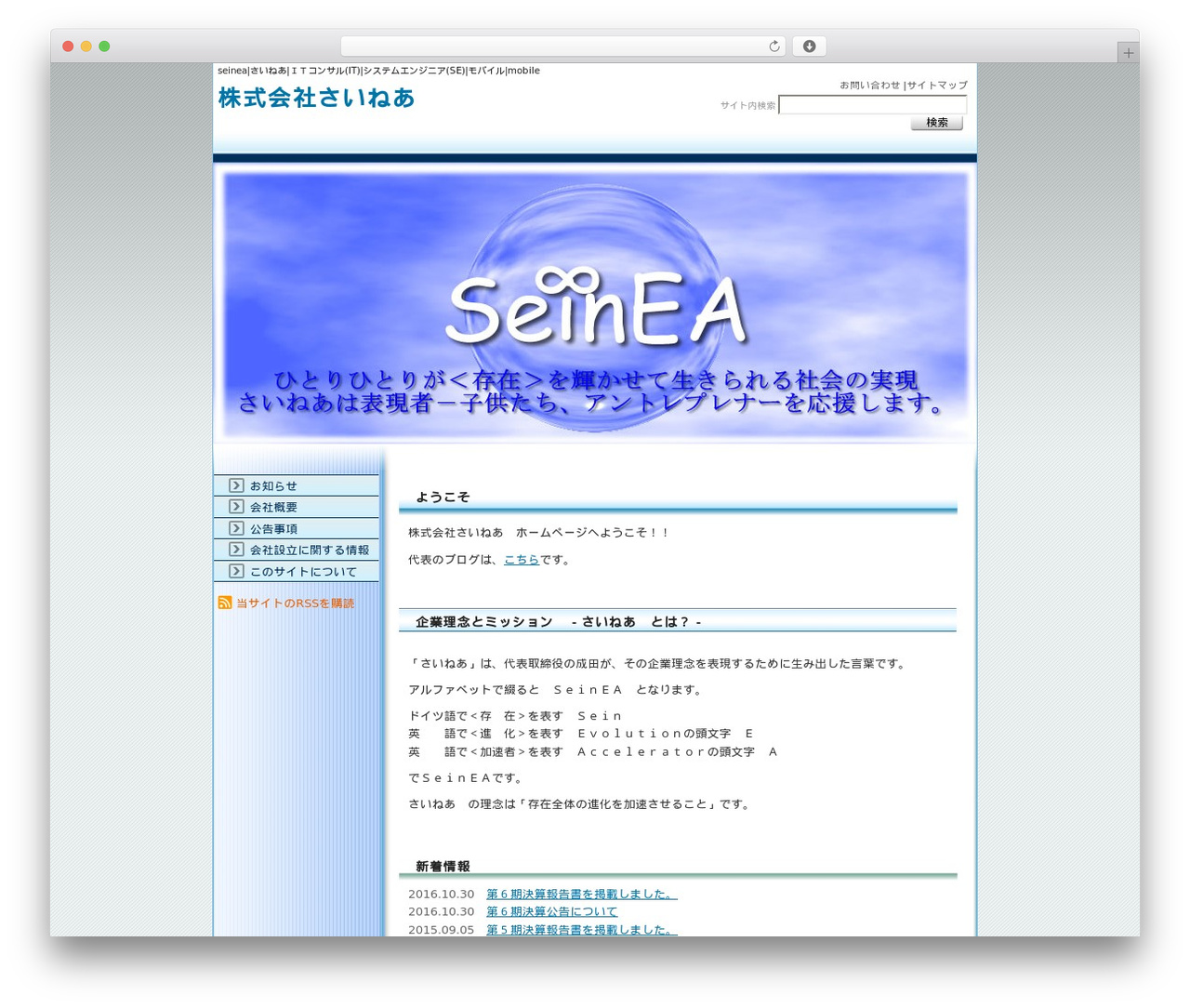Subscribe via 当サイトのRSSを購読 link
Viewport: 1190px width, 1008px height.
click(296, 603)
